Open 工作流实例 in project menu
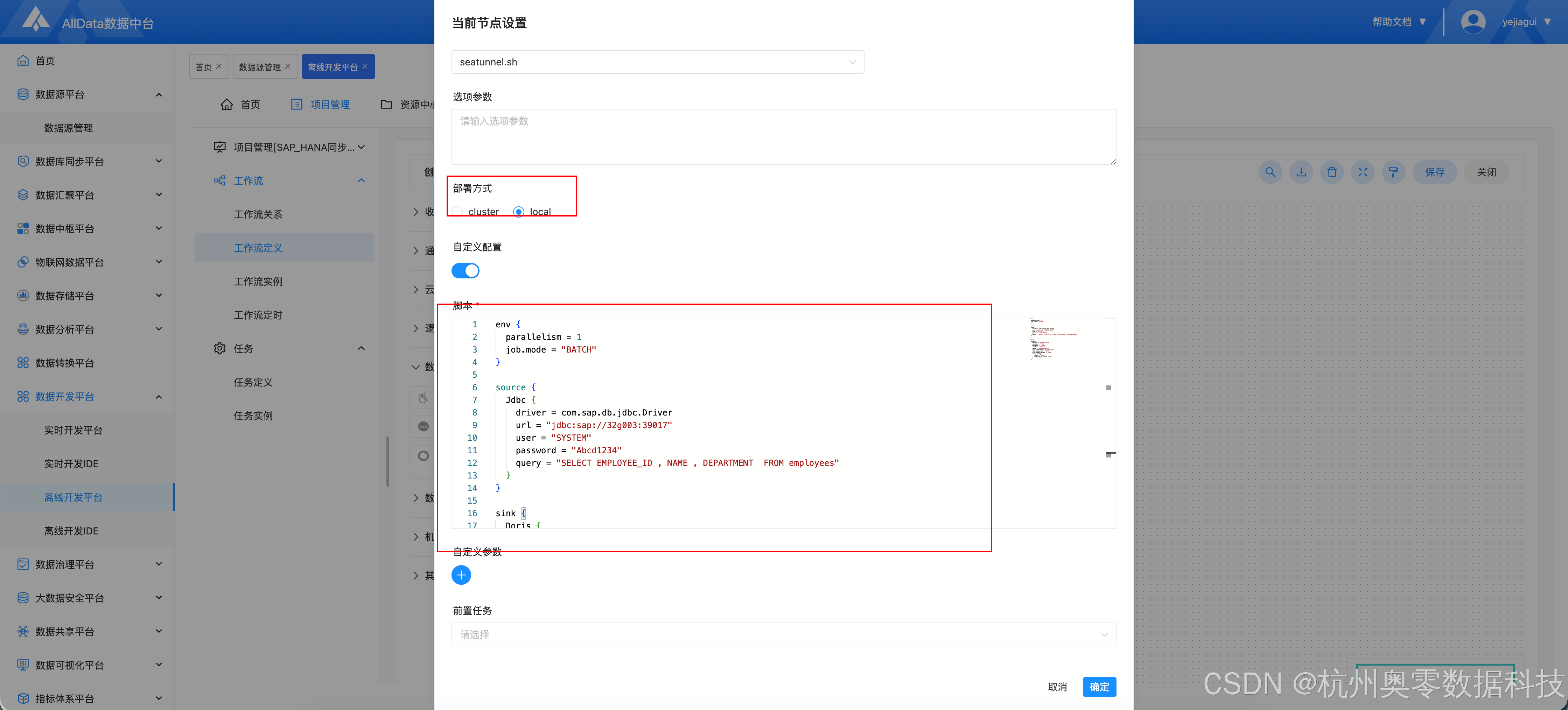The image size is (1568, 710). [258, 282]
